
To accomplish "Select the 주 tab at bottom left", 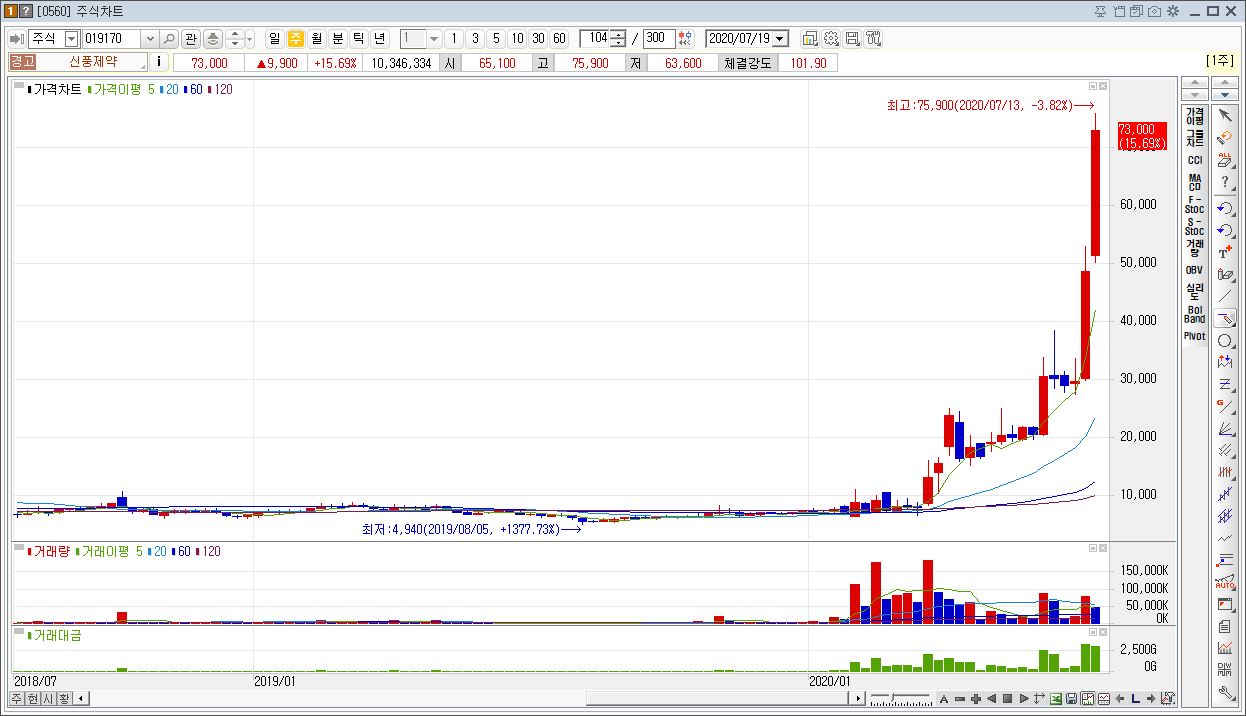I will click(17, 698).
